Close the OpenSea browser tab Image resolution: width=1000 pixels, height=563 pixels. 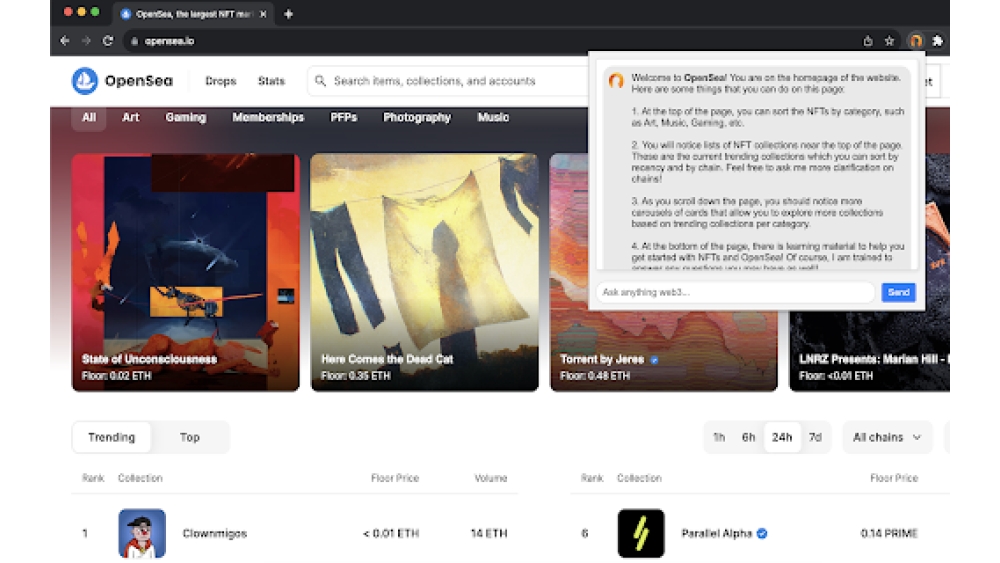click(263, 13)
